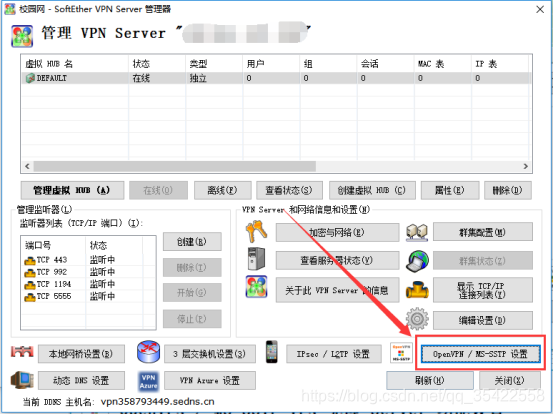Open IPsec / L2TP 设置
The image size is (554, 414).
[334, 354]
